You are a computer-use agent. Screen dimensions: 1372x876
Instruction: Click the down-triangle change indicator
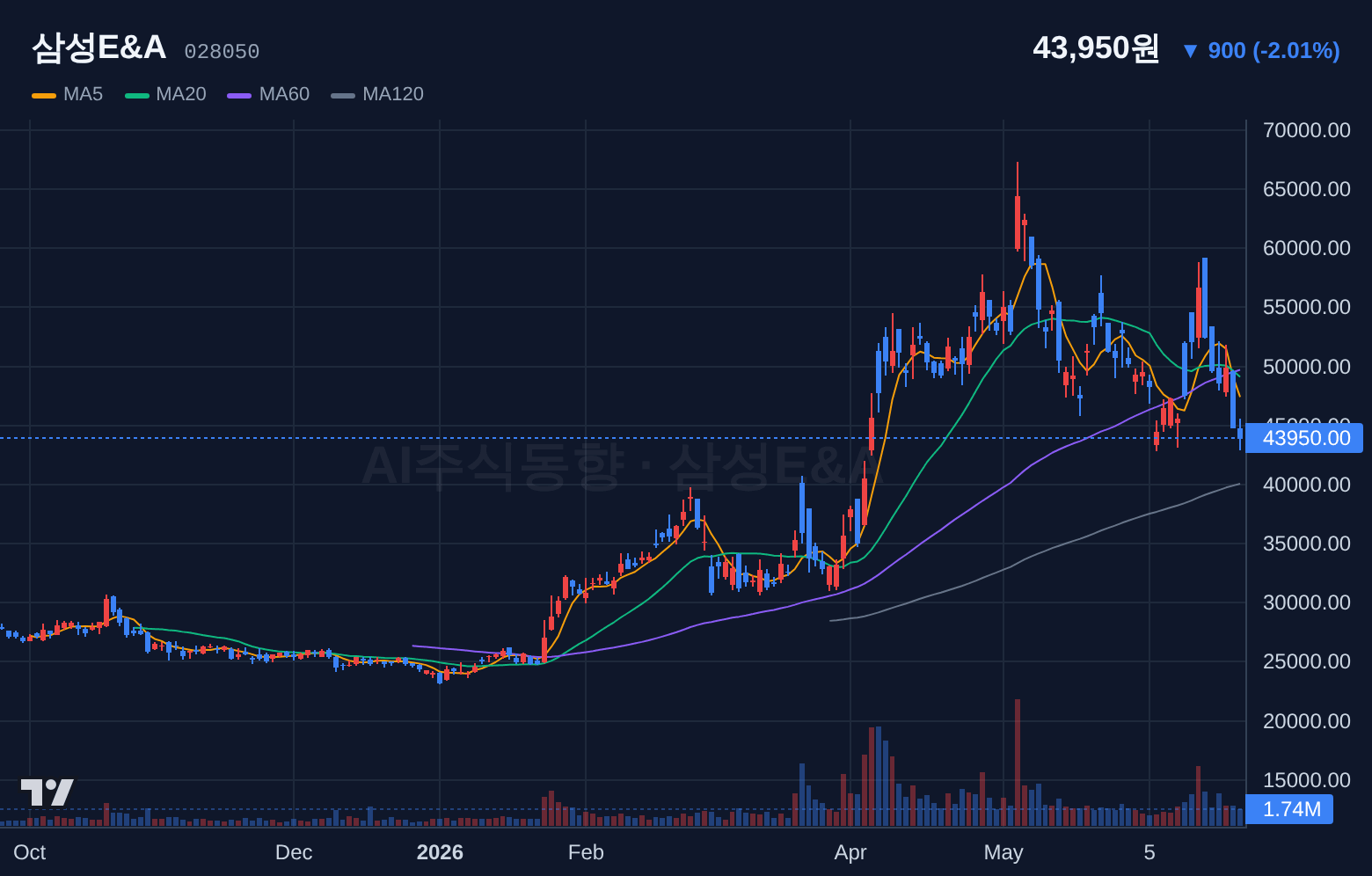click(x=1190, y=51)
